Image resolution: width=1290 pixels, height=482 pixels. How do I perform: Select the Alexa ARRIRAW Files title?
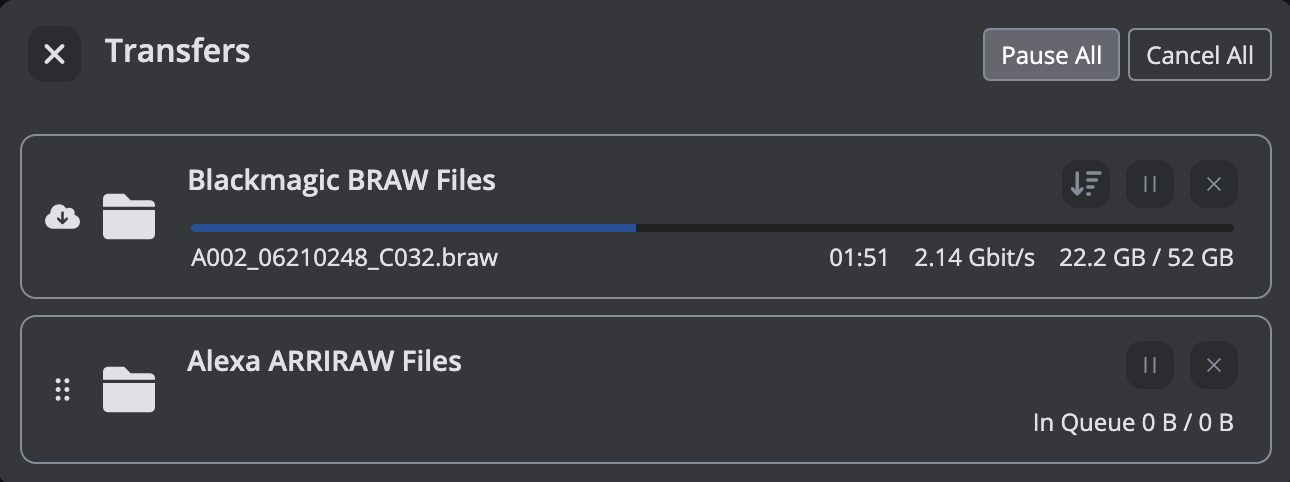click(x=324, y=360)
